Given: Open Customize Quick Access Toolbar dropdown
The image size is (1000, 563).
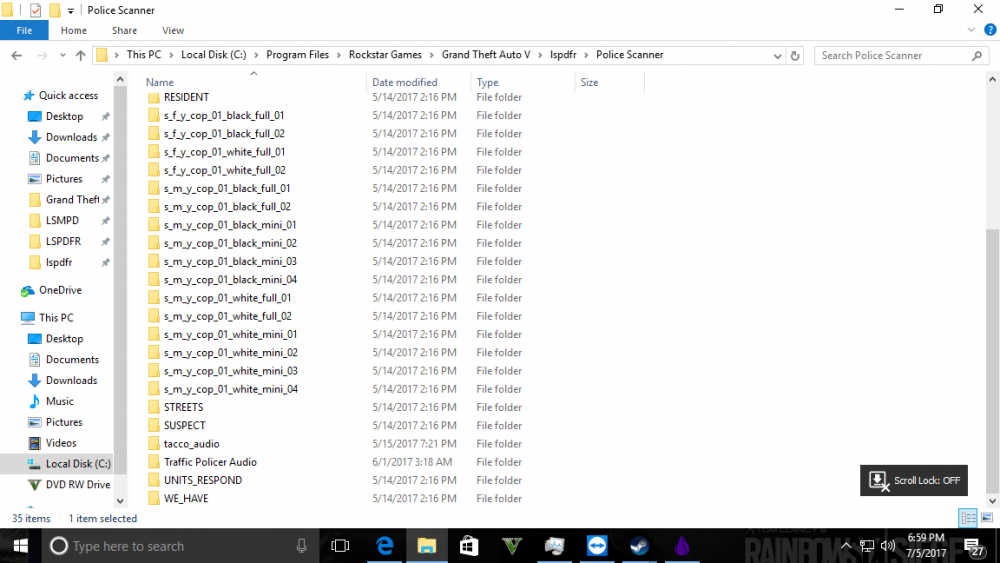Looking at the screenshot, I should [70, 11].
